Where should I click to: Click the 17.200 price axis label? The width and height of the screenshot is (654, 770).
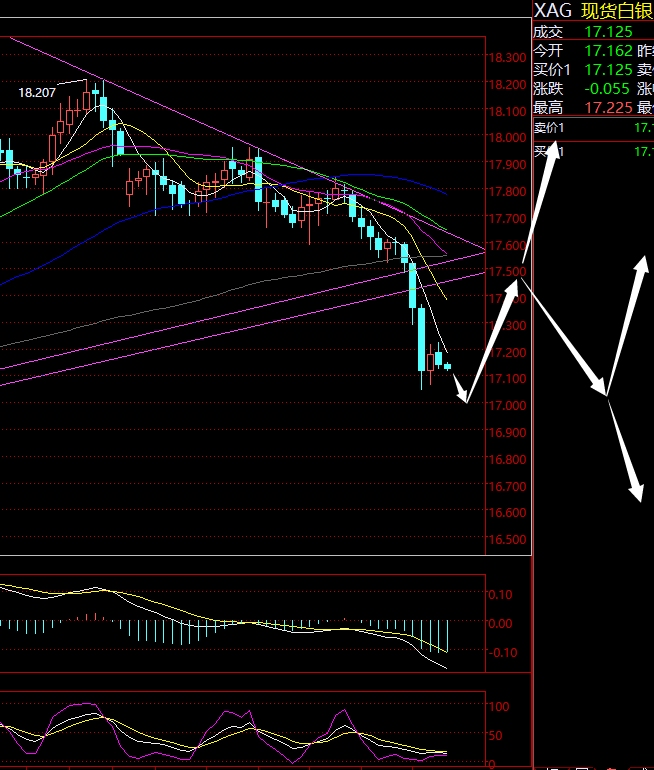coord(508,353)
